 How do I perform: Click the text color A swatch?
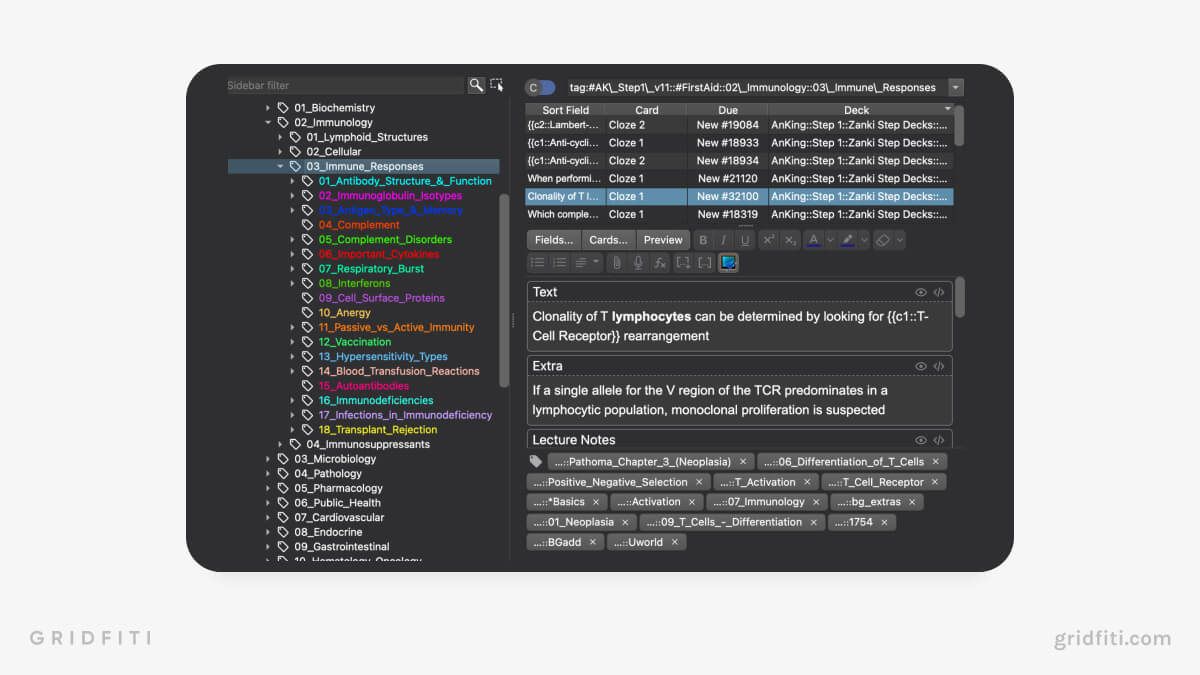tap(814, 240)
